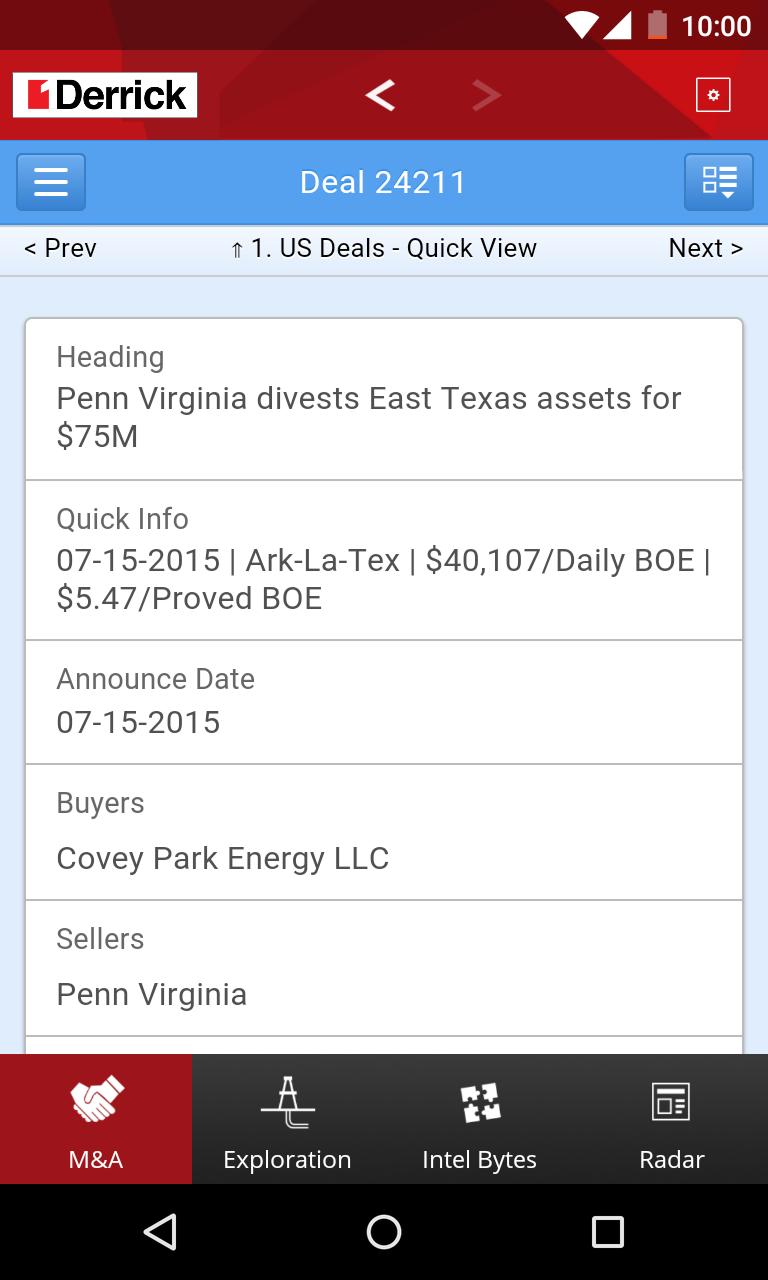Tap the Sellers row Penn Virginia

(x=384, y=968)
